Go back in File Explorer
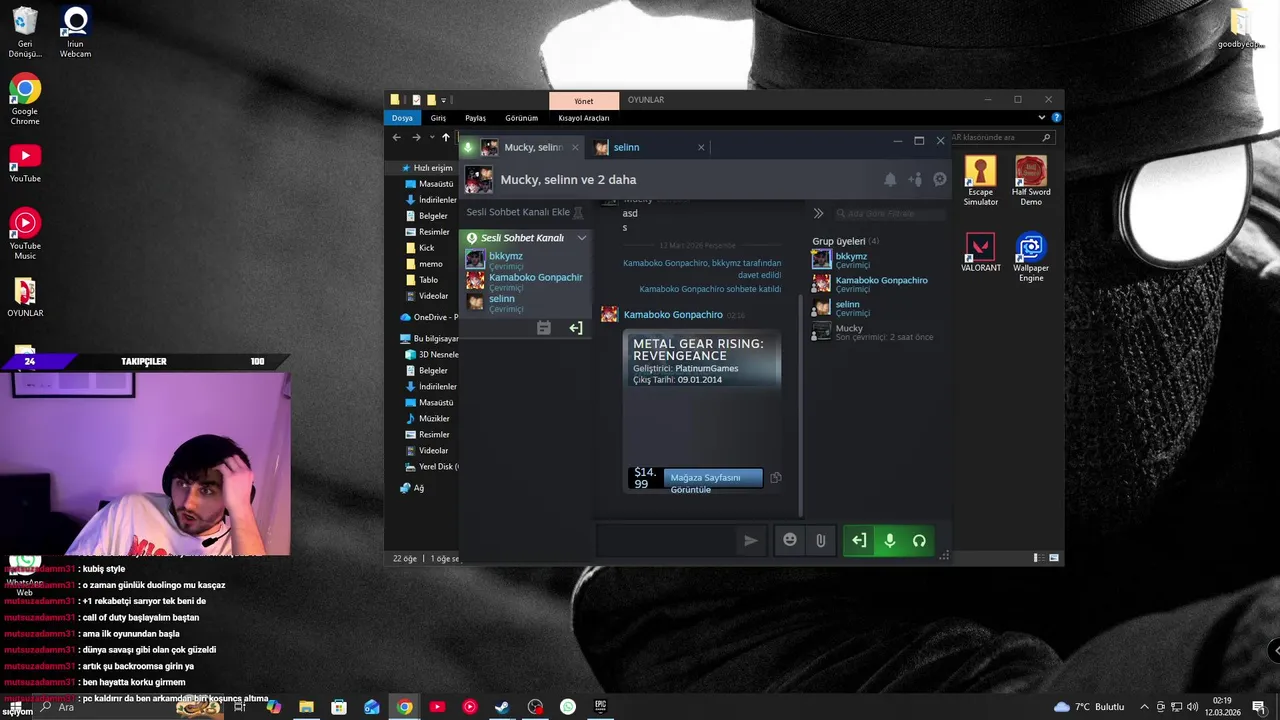Image resolution: width=1280 pixels, height=720 pixels. 397,137
